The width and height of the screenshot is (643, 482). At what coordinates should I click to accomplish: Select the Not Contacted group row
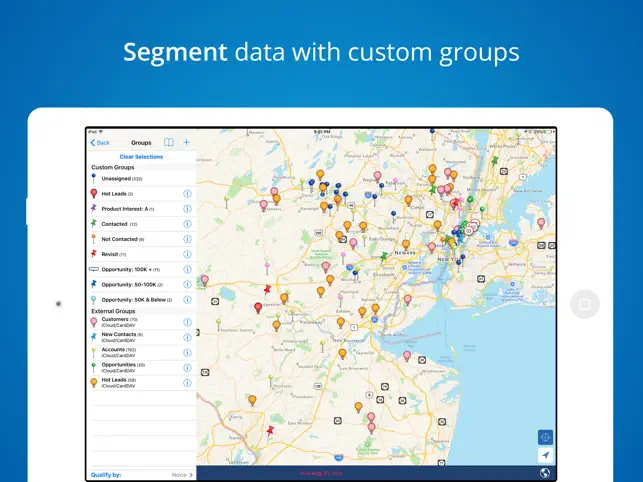pyautogui.click(x=141, y=239)
